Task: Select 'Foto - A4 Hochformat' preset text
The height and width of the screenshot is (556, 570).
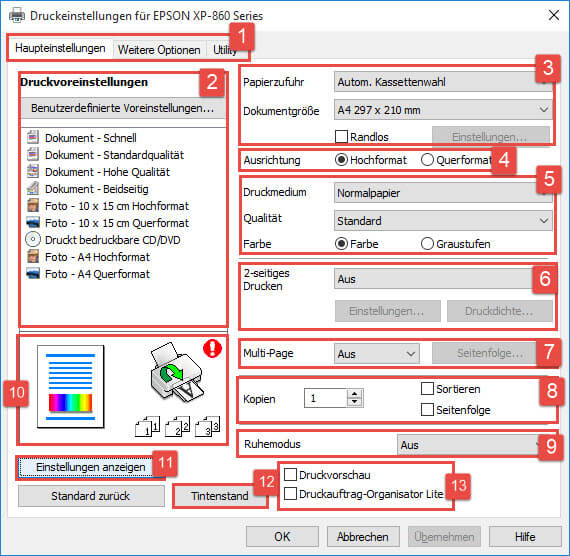Action: coord(97,257)
